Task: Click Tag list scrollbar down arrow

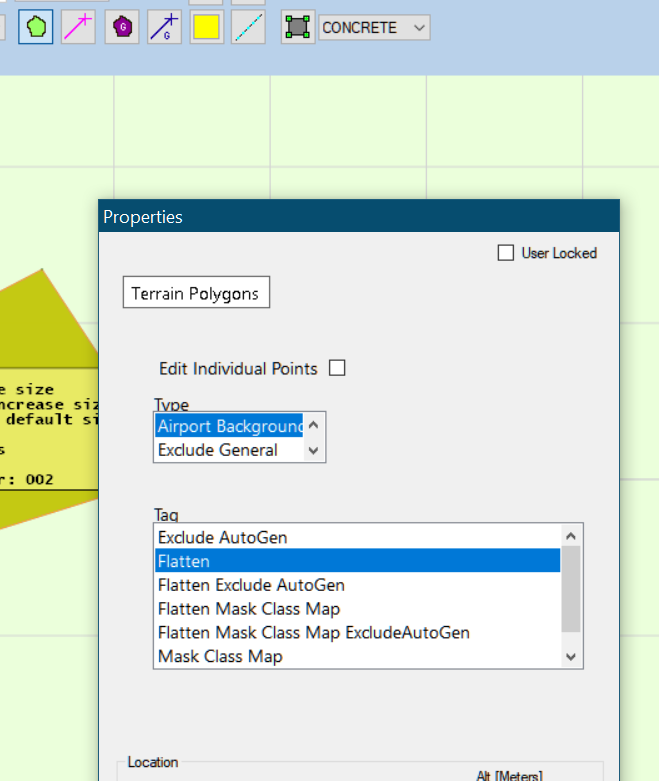Action: coord(571,657)
